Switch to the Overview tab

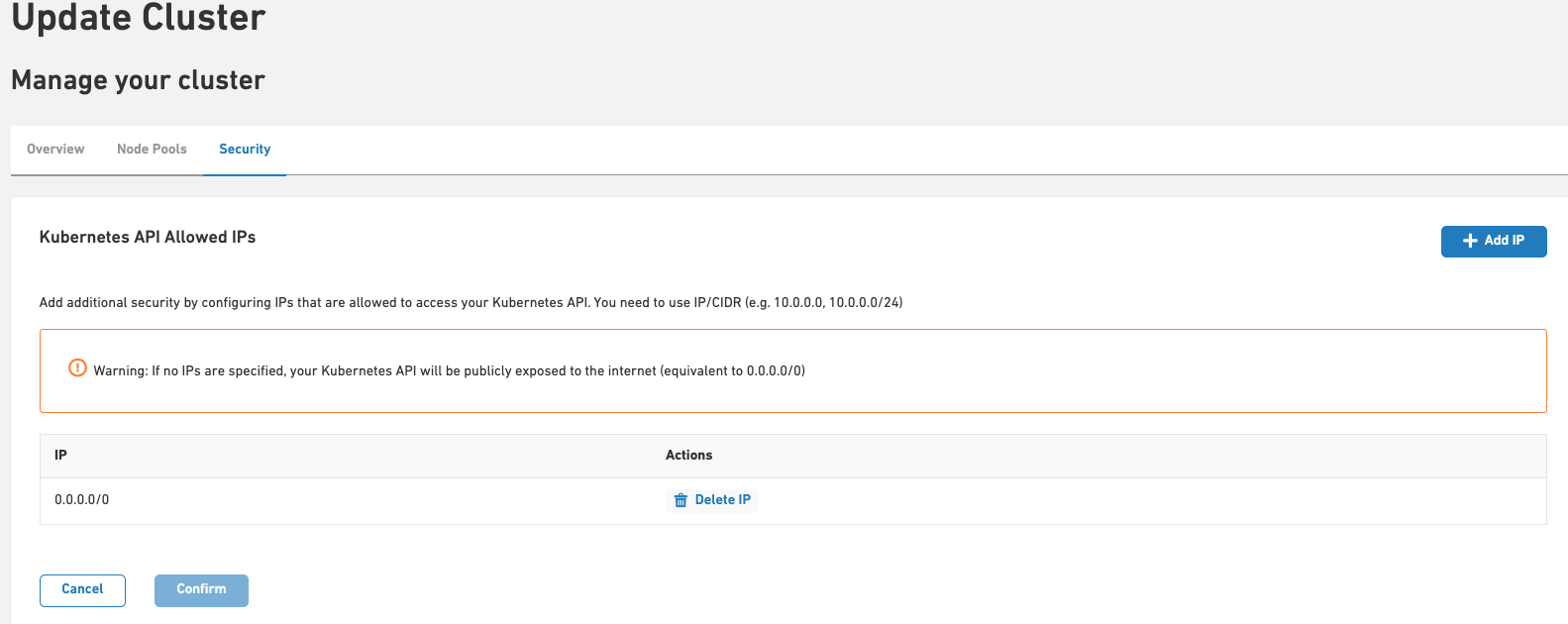click(x=55, y=150)
